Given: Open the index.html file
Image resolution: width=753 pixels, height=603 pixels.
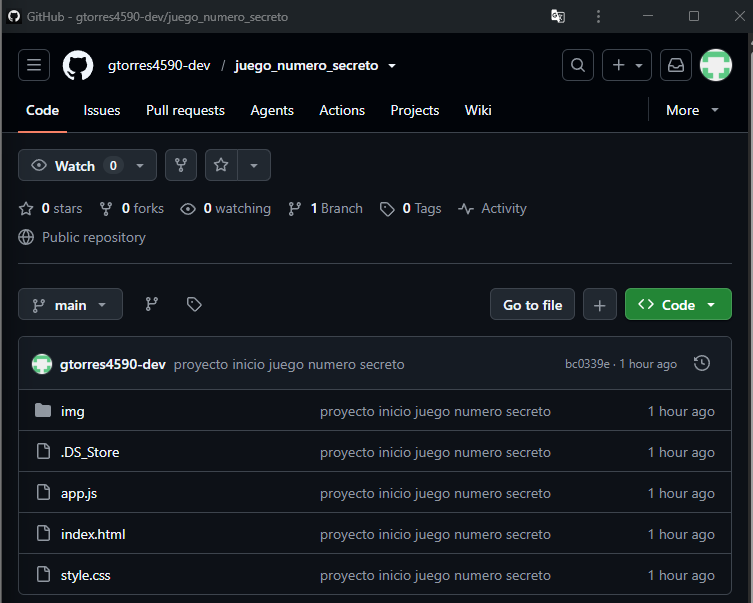Looking at the screenshot, I should (x=93, y=534).
